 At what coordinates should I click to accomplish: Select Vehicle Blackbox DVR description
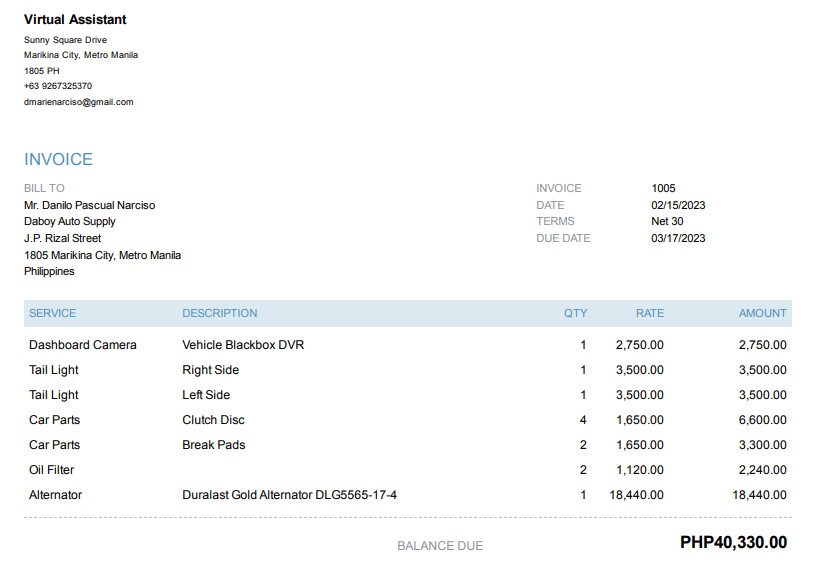point(243,345)
